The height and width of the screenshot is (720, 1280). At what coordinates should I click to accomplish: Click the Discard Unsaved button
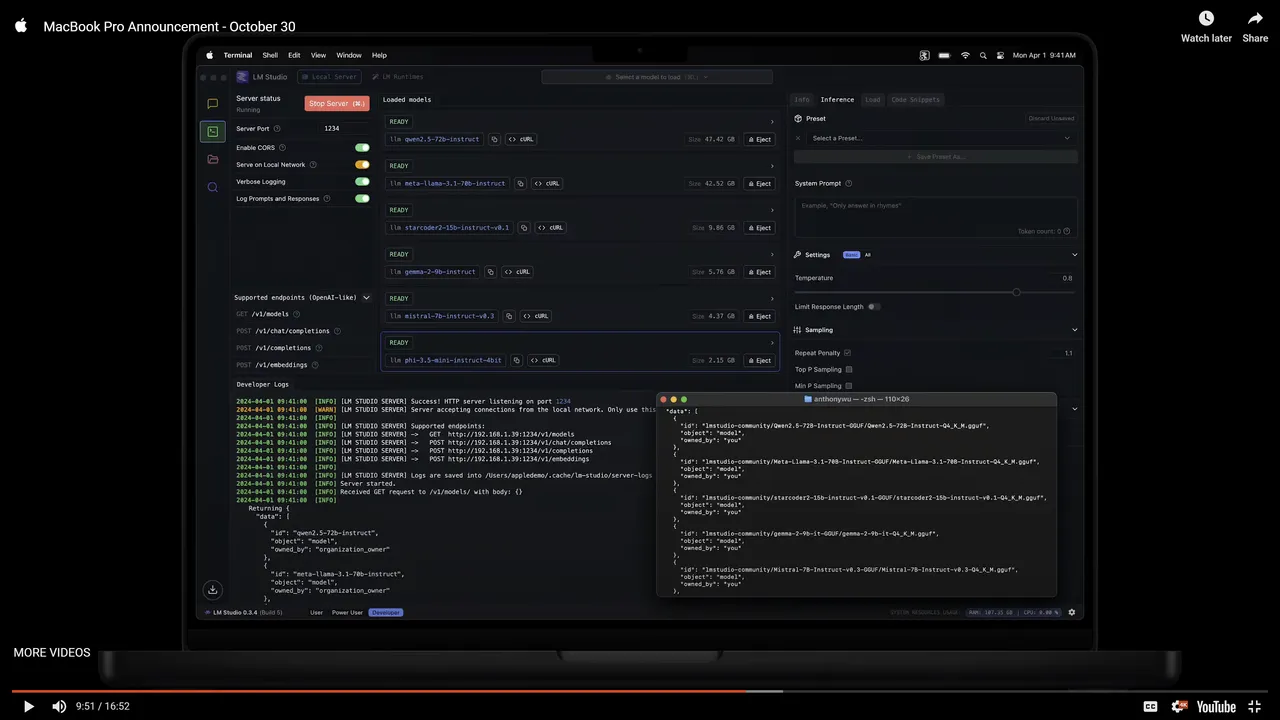pos(1051,118)
